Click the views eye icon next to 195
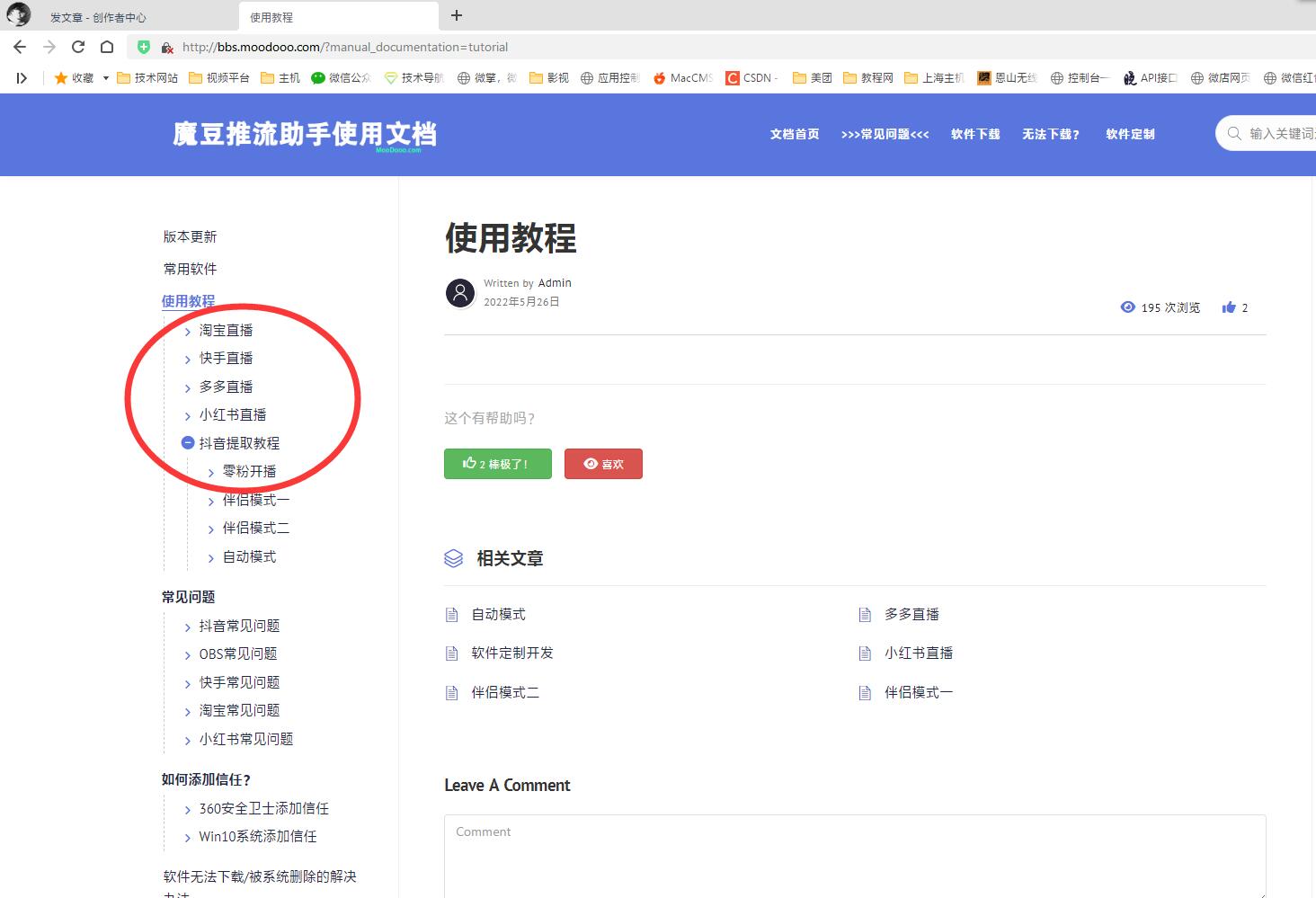 pos(1127,307)
